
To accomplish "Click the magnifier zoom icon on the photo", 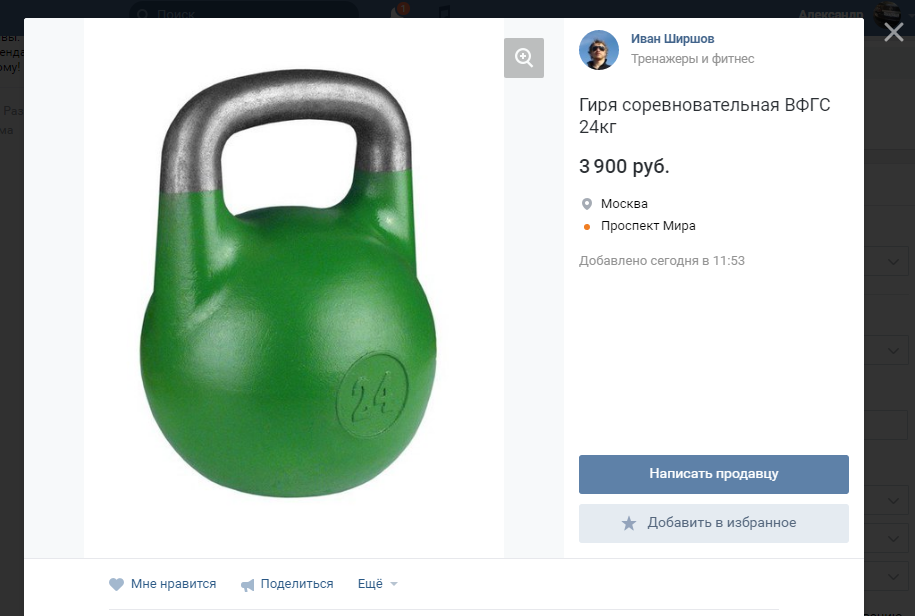I will click(x=523, y=58).
